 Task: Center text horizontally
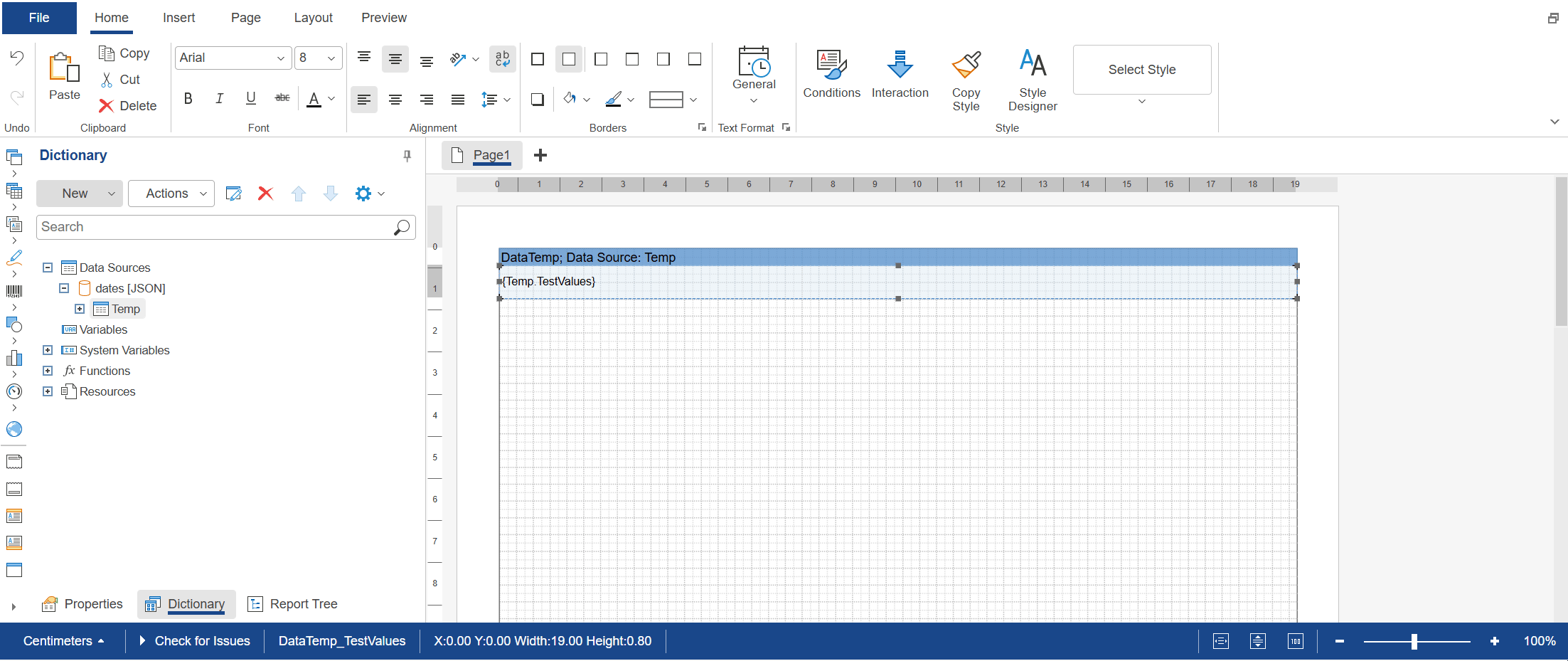pos(395,100)
